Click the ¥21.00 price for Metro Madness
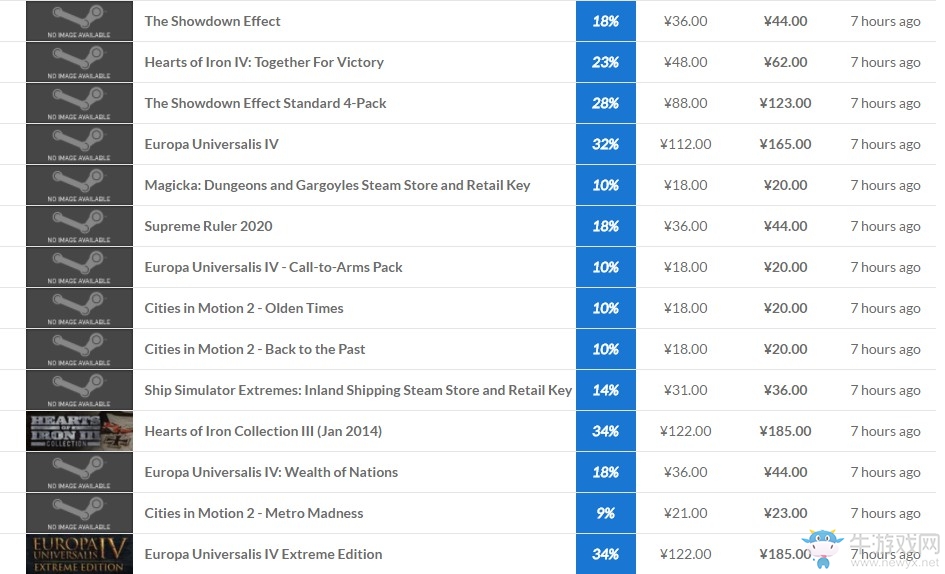Viewport: 945px width, 574px height. [685, 513]
